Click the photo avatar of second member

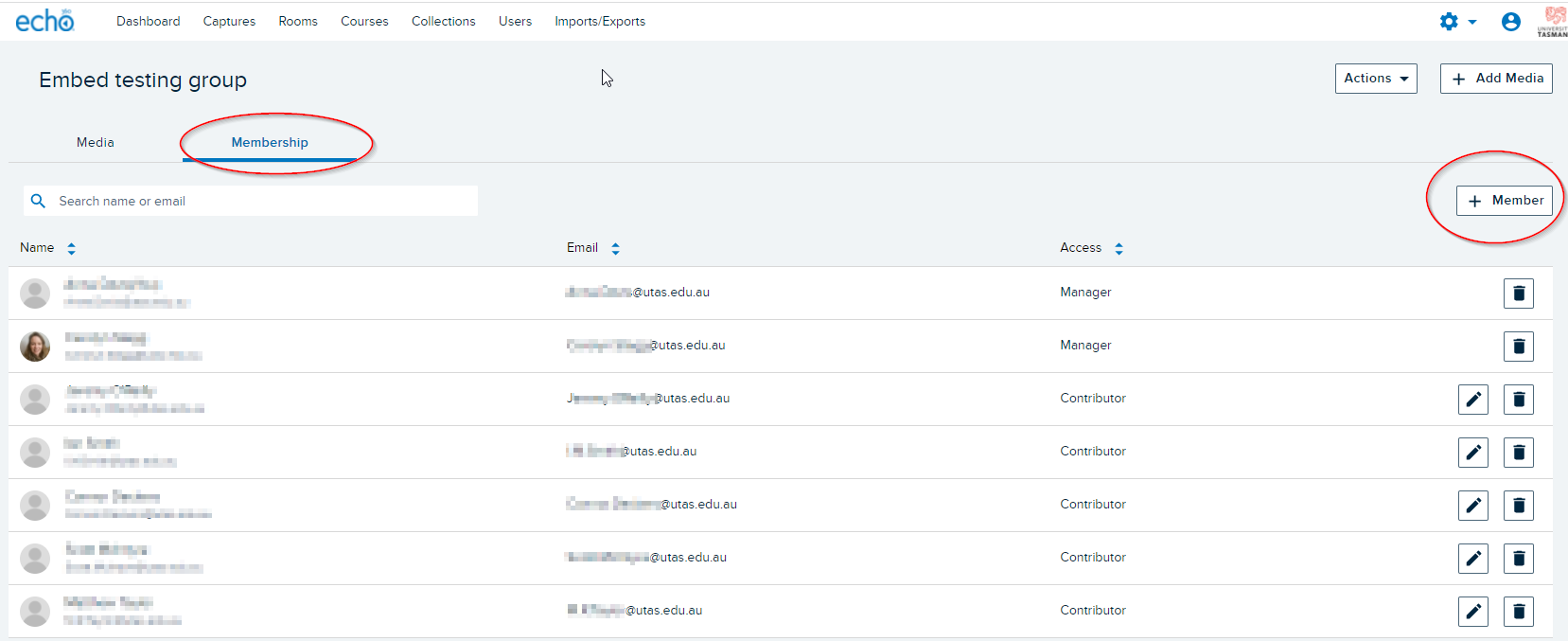(x=35, y=347)
